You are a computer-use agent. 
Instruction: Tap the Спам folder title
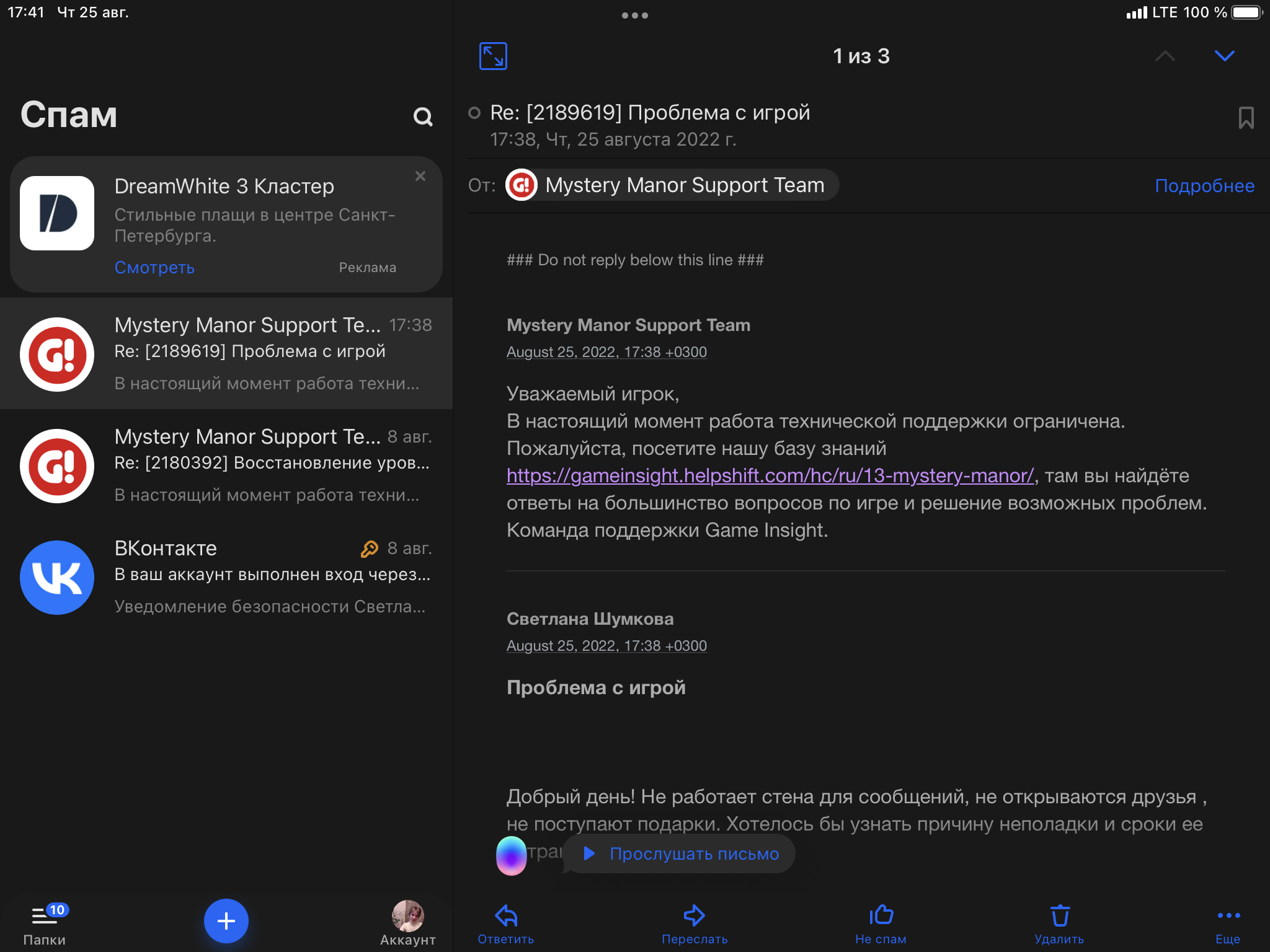pyautogui.click(x=69, y=115)
